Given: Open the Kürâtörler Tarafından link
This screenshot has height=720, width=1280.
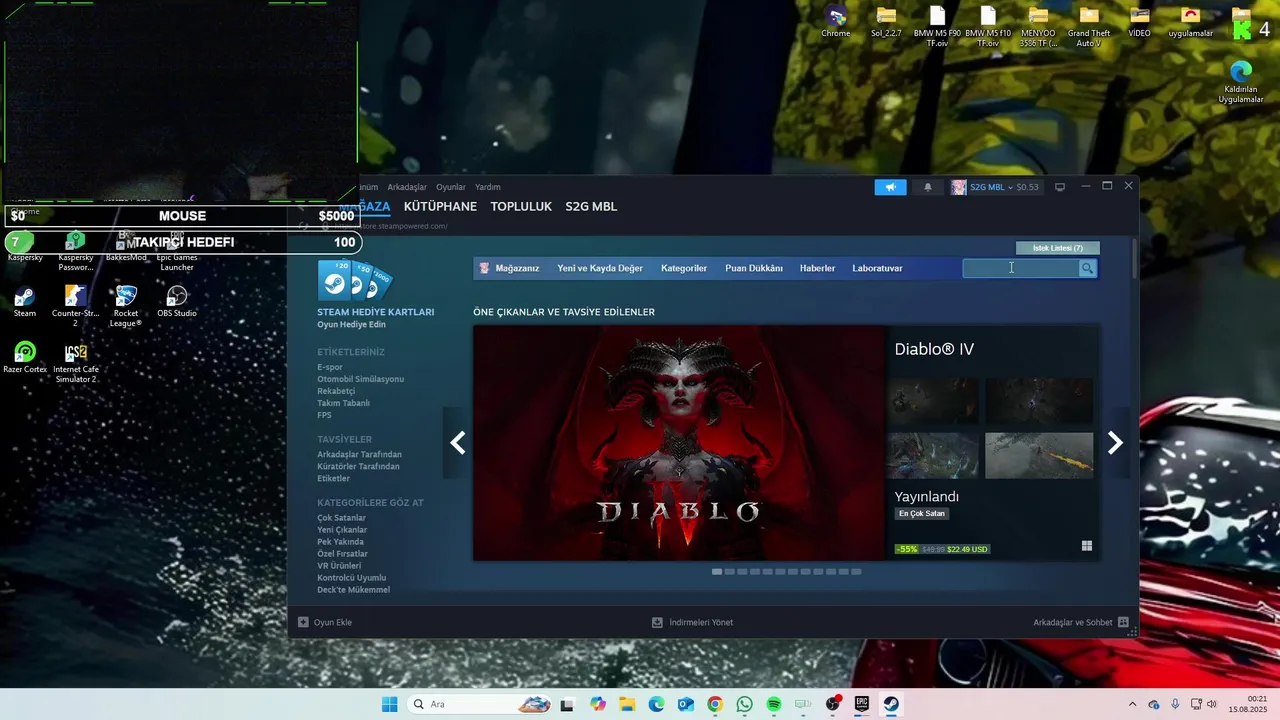Looking at the screenshot, I should [359, 466].
